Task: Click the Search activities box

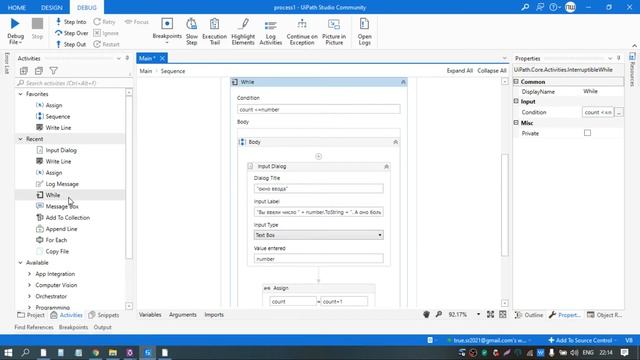Action: pyautogui.click(x=73, y=83)
